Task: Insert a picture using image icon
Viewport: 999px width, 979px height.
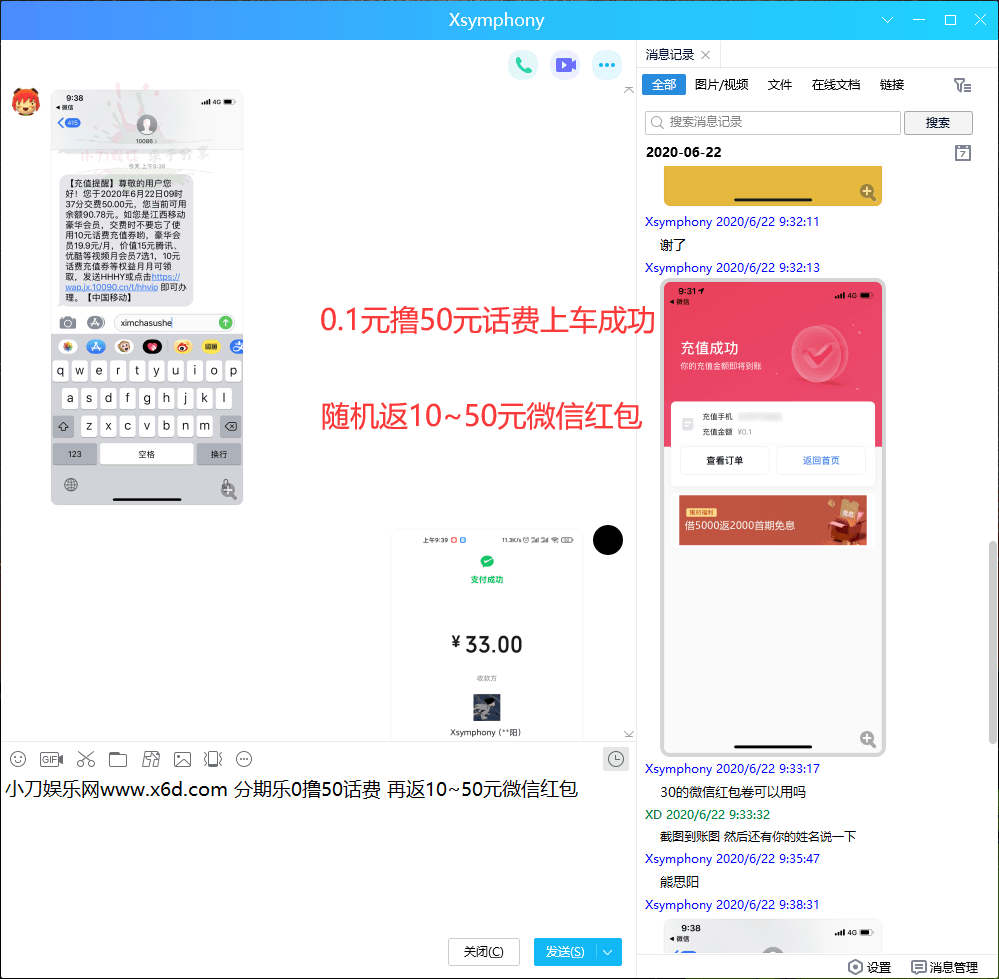Action: point(182,759)
